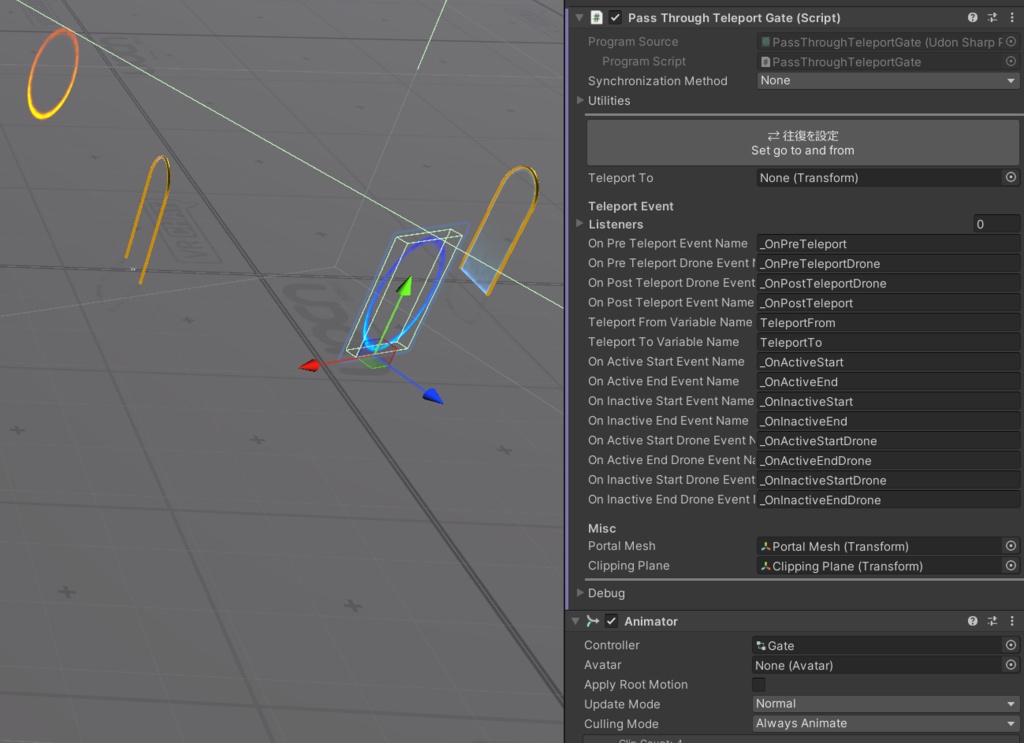Viewport: 1024px width, 743px height.
Task: Select the blue ring portal in scene
Action: click(404, 295)
